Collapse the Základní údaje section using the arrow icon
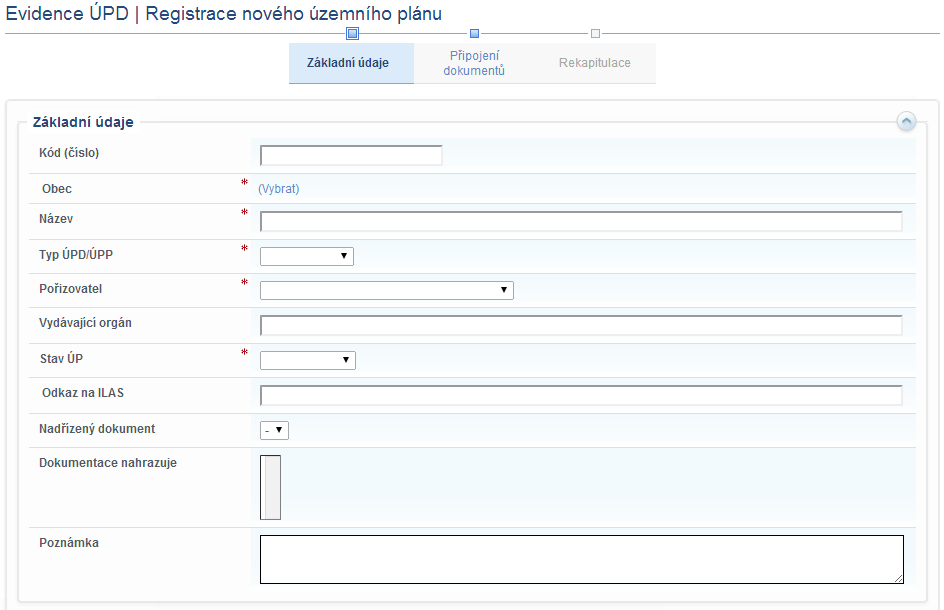 pos(907,121)
